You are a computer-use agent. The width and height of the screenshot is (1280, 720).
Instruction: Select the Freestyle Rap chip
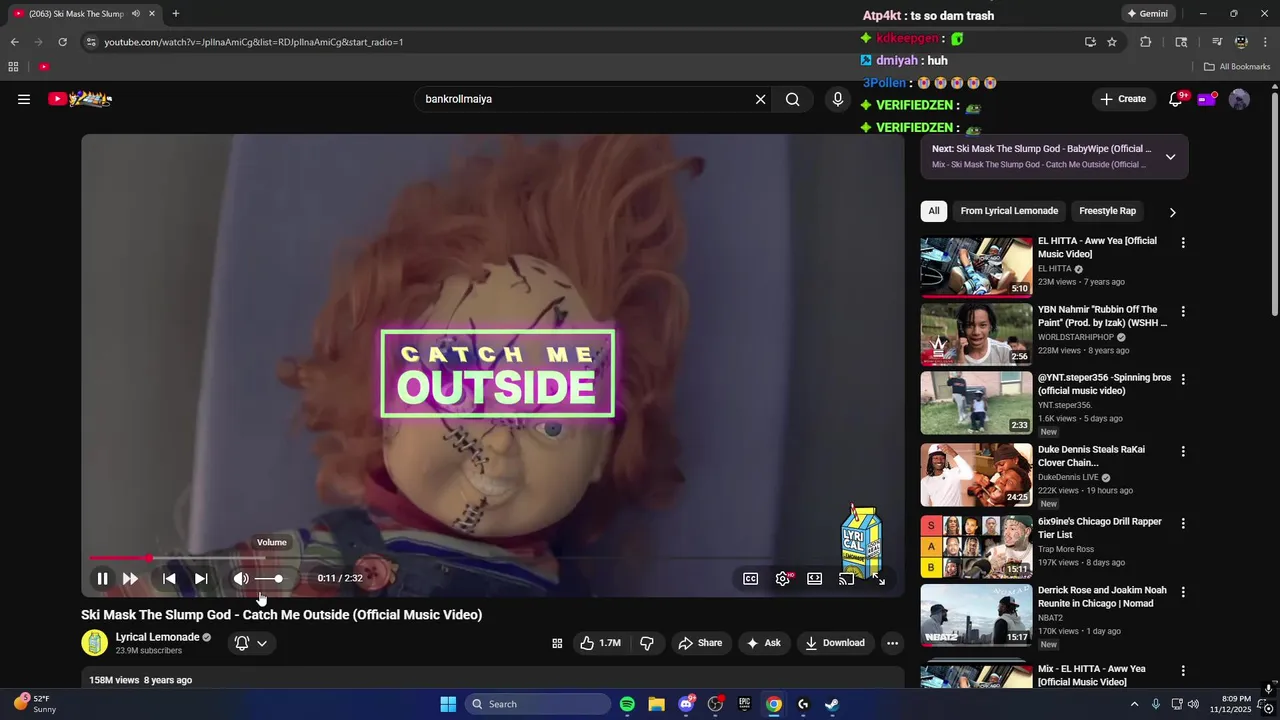click(1107, 211)
